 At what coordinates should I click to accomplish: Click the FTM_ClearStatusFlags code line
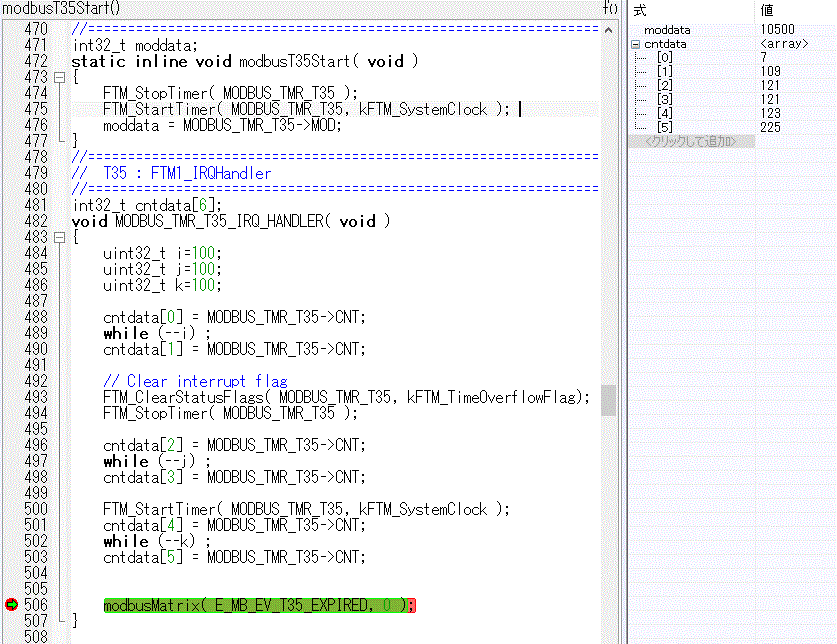[x=346, y=397]
